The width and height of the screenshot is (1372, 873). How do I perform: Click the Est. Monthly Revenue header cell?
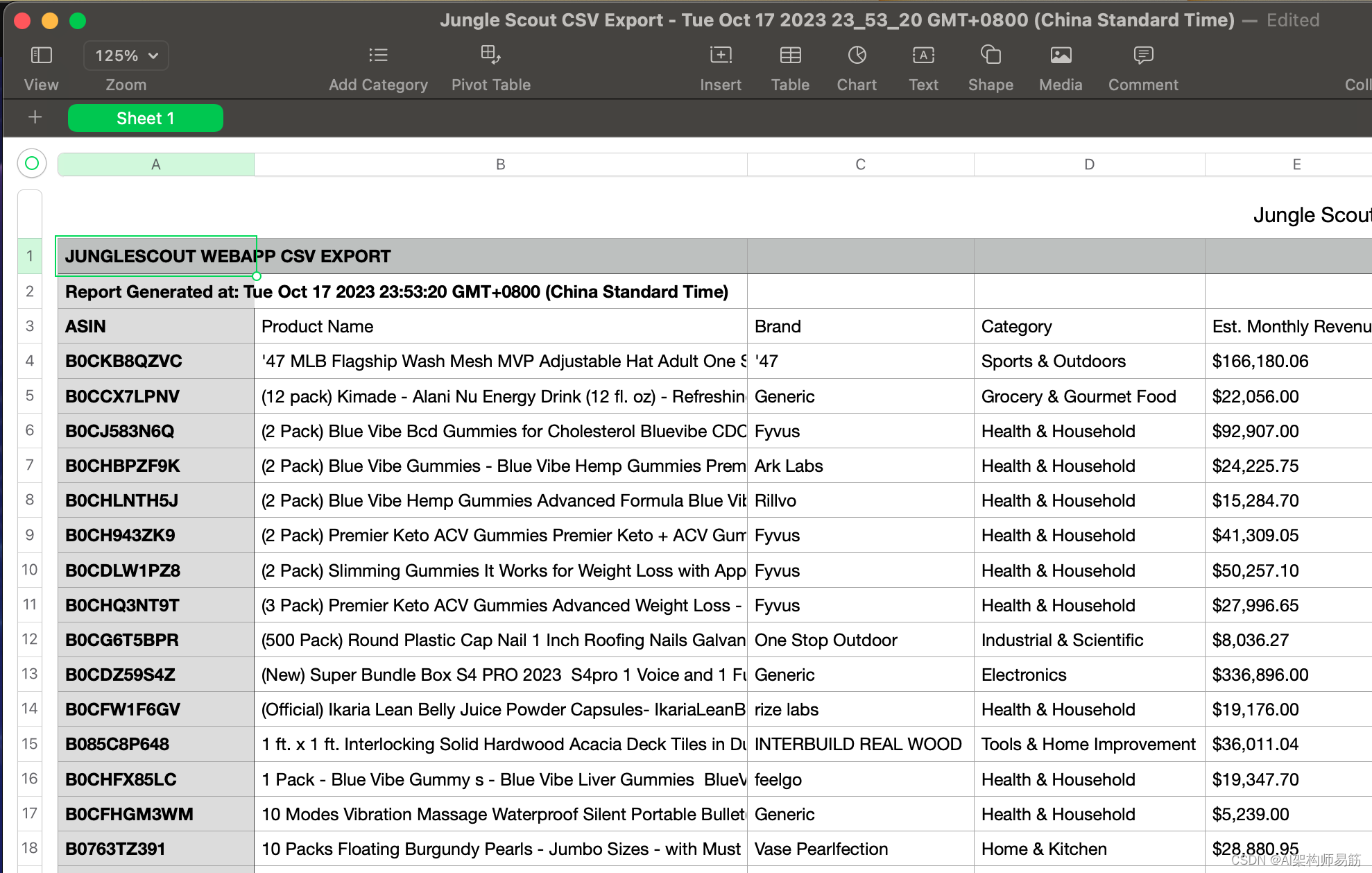(x=1289, y=326)
